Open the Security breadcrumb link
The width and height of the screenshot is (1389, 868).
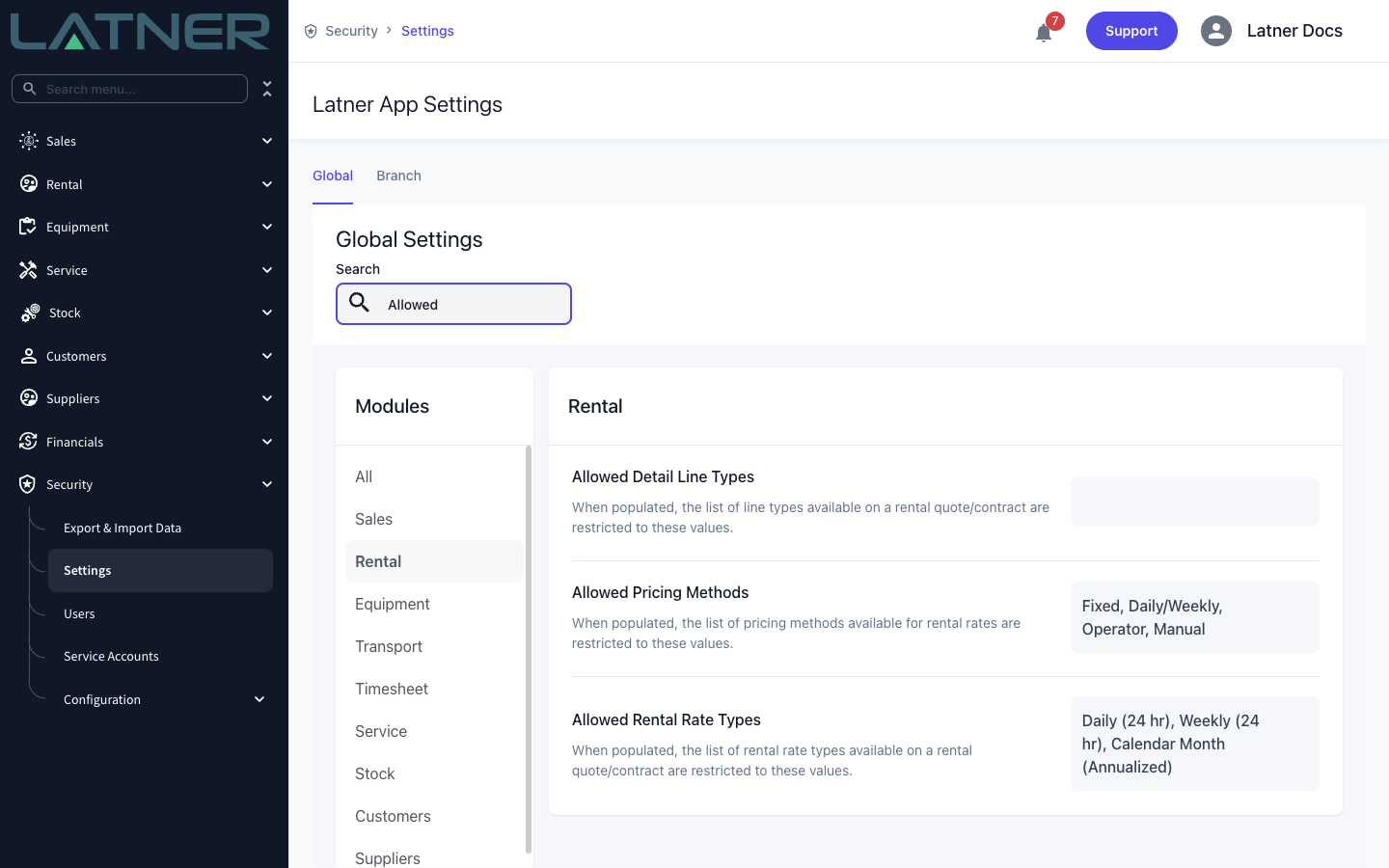[351, 31]
